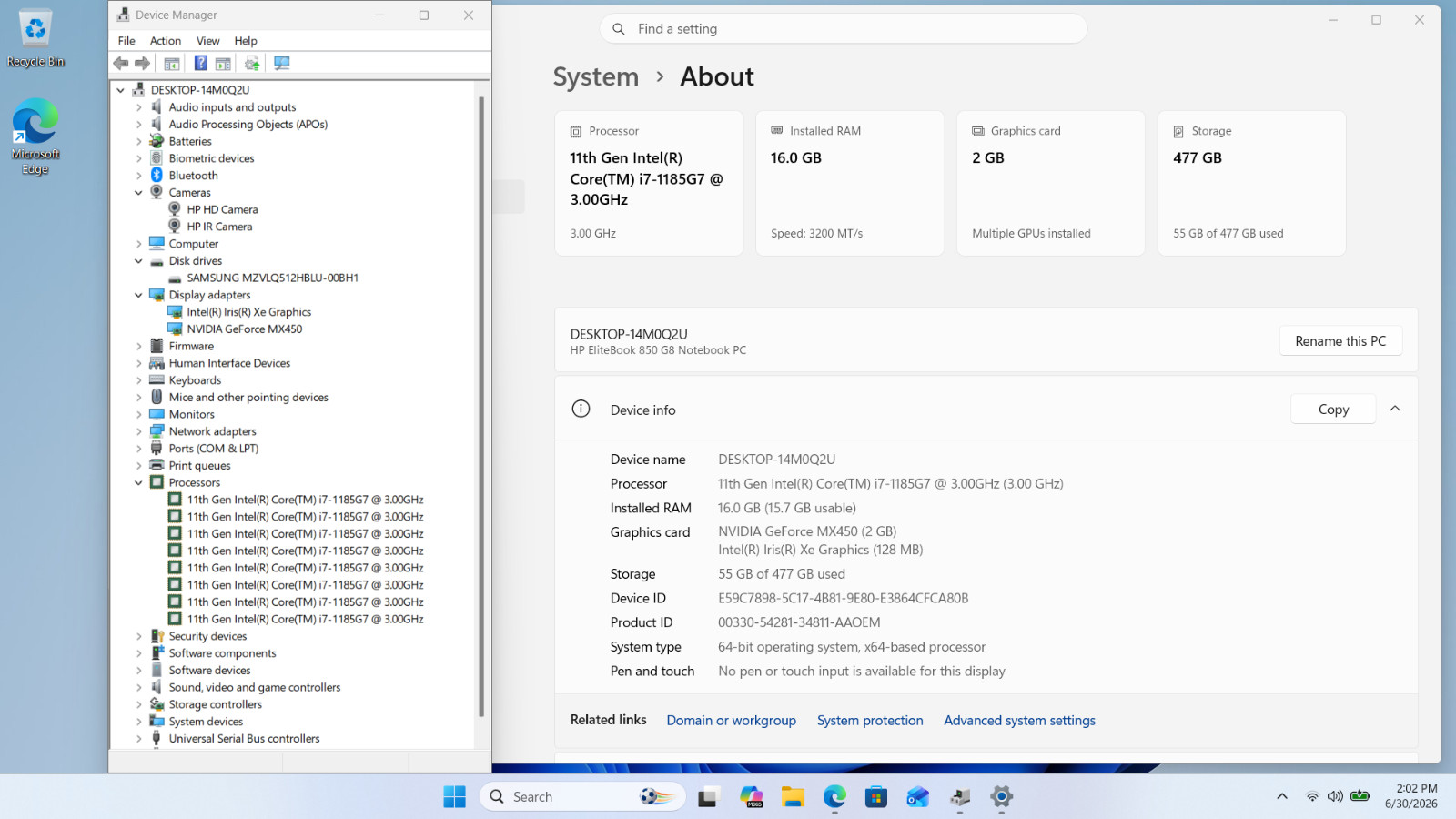Select the NVIDIA GeForce MX450 adapter
Image resolution: width=1456 pixels, height=819 pixels.
coord(244,329)
